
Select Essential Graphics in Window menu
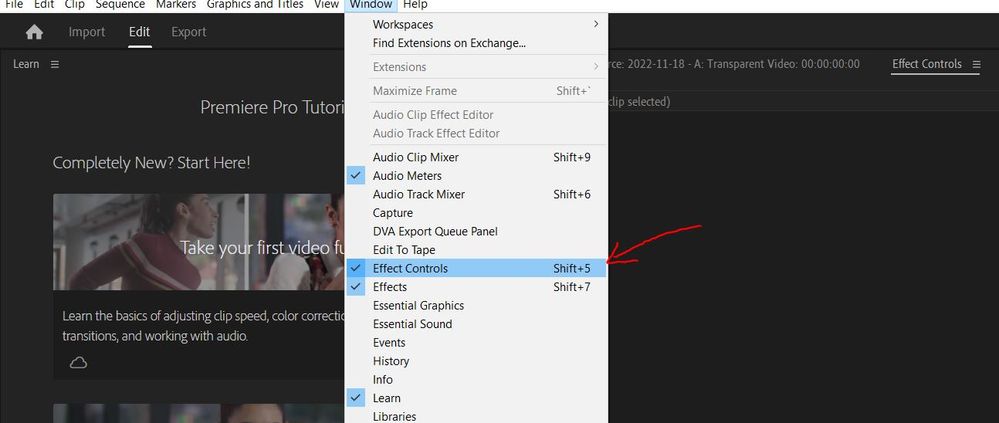click(418, 305)
